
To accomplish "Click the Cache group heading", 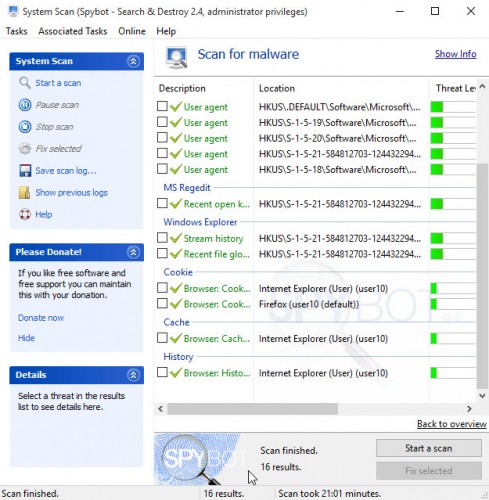I will 176,322.
